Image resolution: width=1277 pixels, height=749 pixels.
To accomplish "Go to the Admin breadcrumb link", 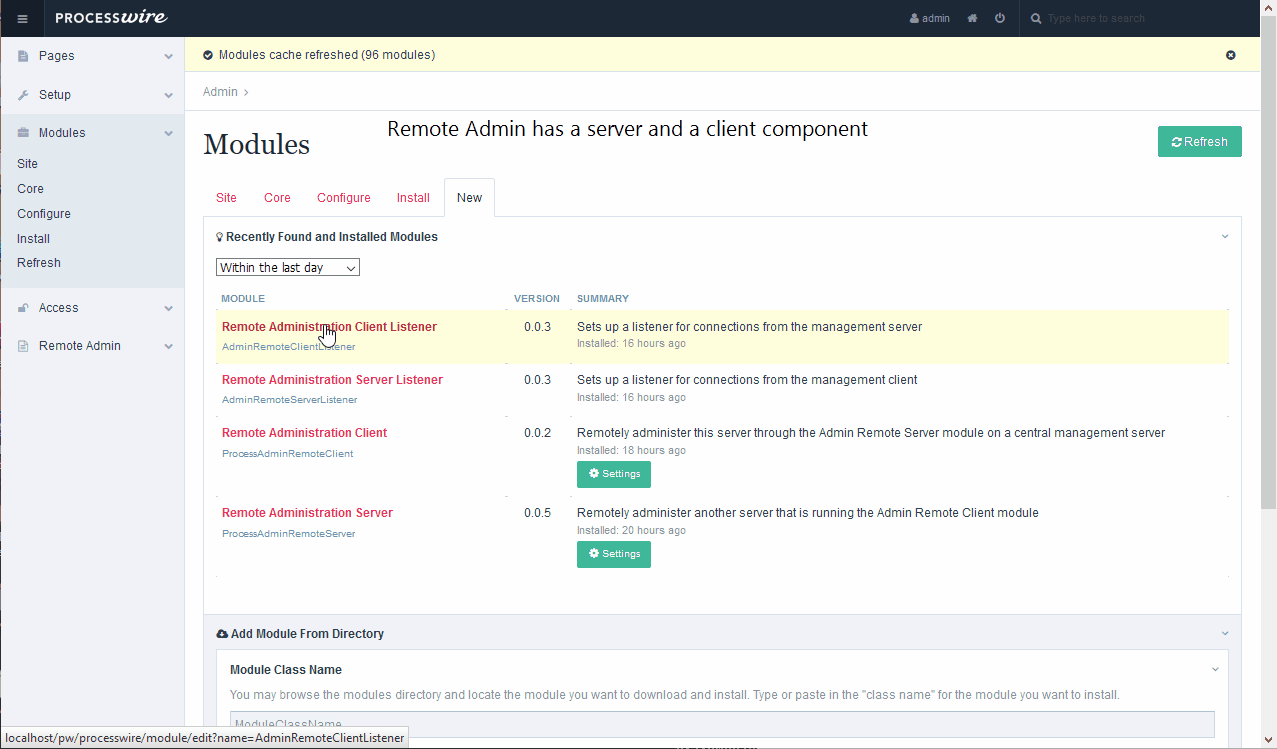I will [x=220, y=92].
